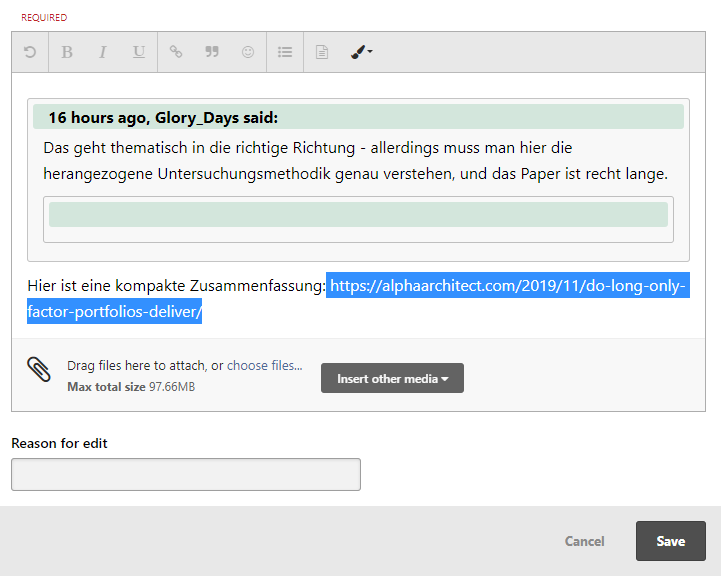Click the undo icon in editor toolbar
The height and width of the screenshot is (580, 721).
point(30,52)
